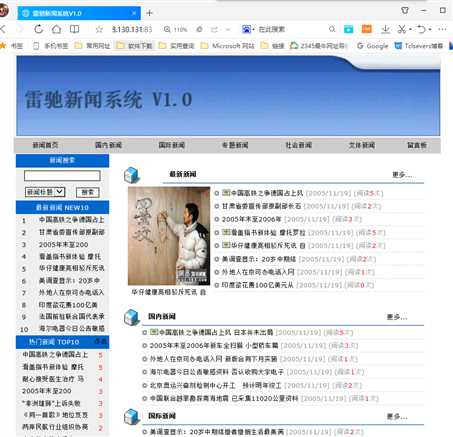Open sidebar NEW10 item number 1
The height and width of the screenshot is (437, 453).
[x=72, y=220]
